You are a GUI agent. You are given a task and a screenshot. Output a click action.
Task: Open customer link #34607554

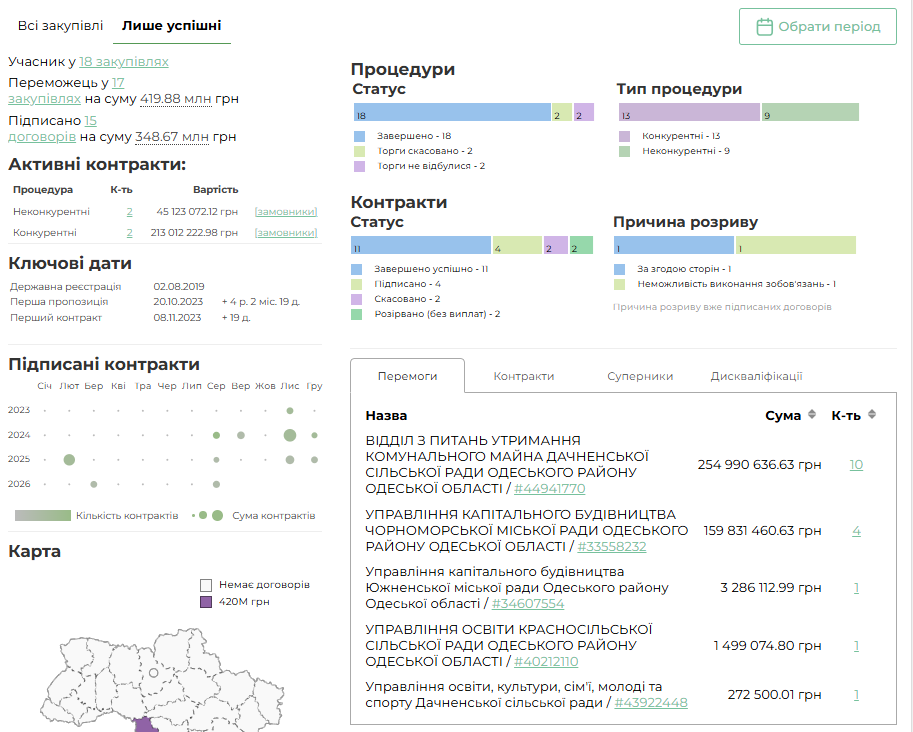click(x=528, y=604)
